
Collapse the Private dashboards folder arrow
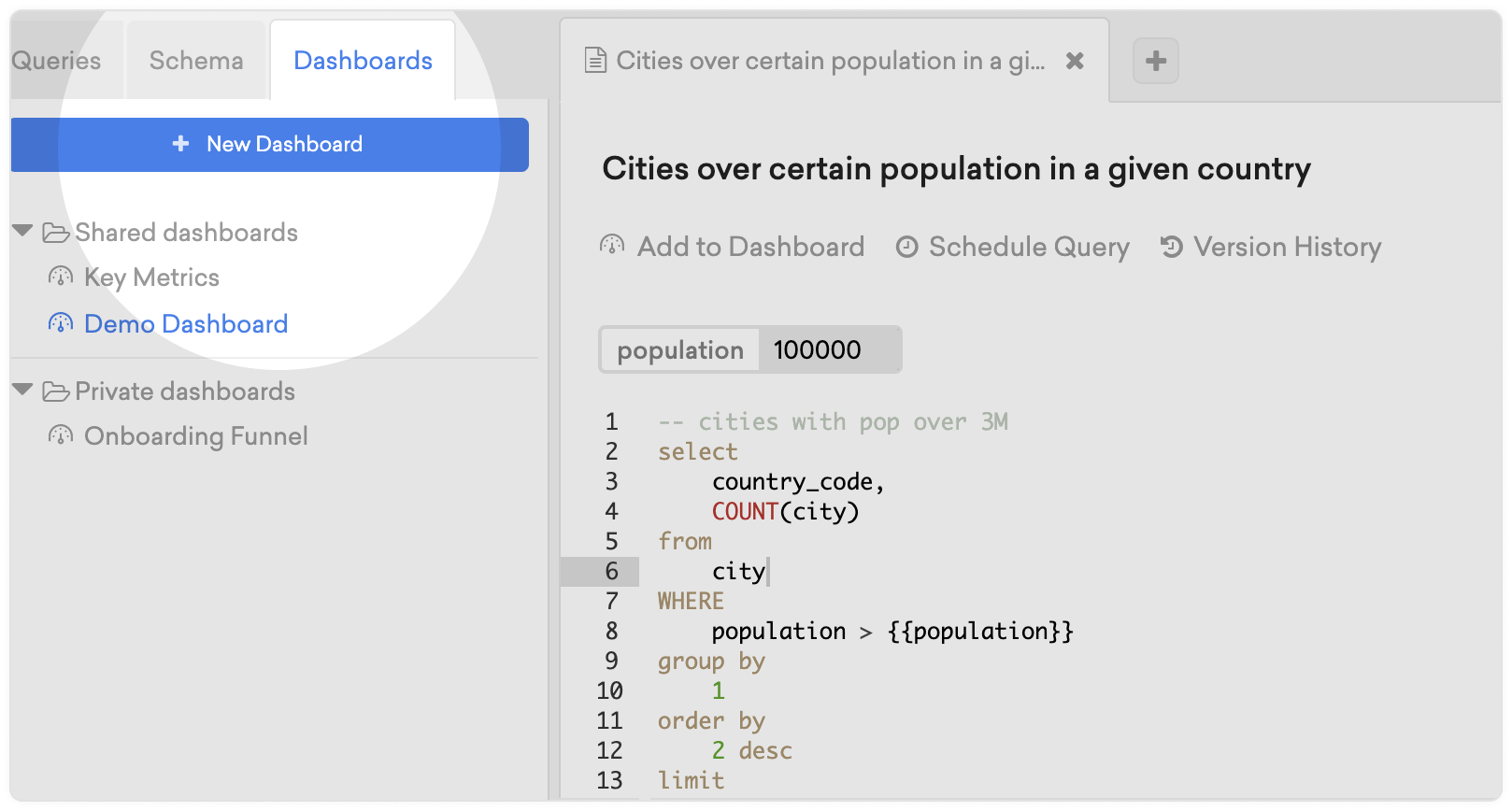pyautogui.click(x=23, y=390)
